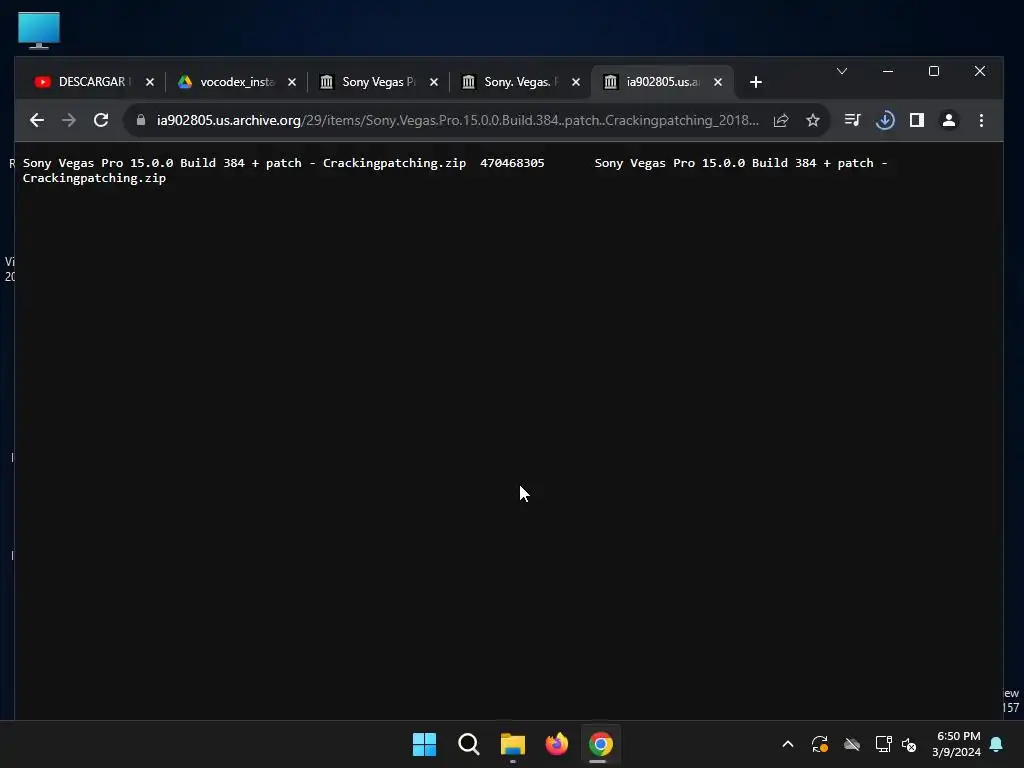Close the Chrome window

(x=980, y=71)
